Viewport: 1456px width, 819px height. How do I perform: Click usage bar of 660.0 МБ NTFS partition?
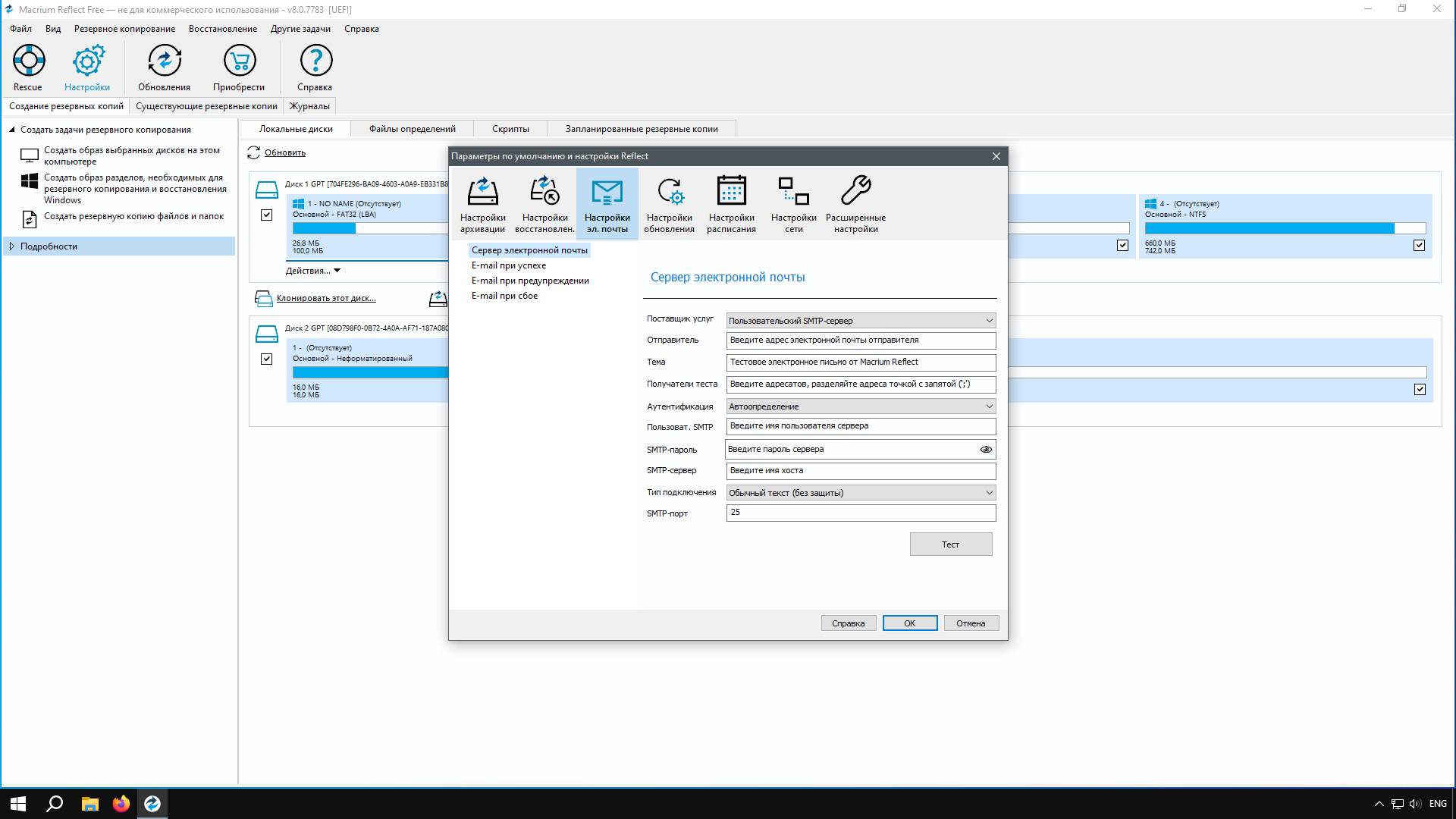click(x=1285, y=228)
